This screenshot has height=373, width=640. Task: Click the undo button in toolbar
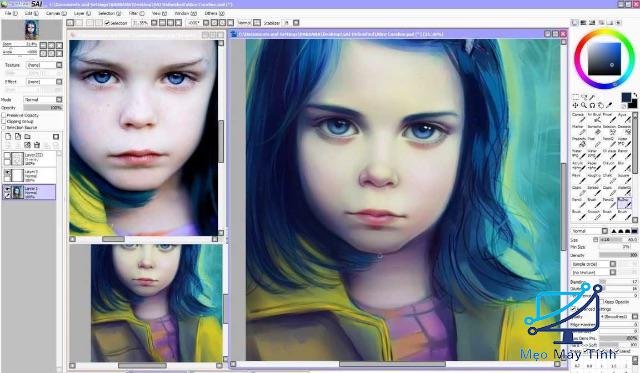tap(70, 23)
